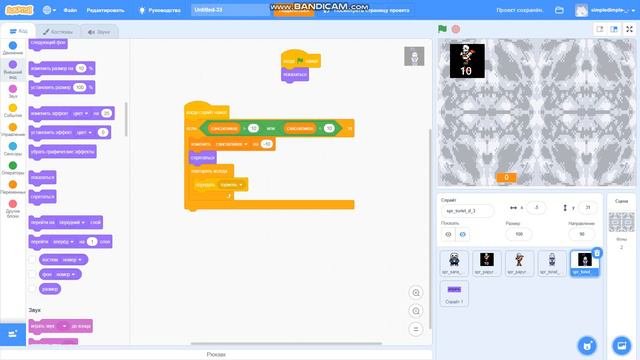Click убрать графические эффекты palette block
Viewport: 640px width, 360px height.
(62, 152)
